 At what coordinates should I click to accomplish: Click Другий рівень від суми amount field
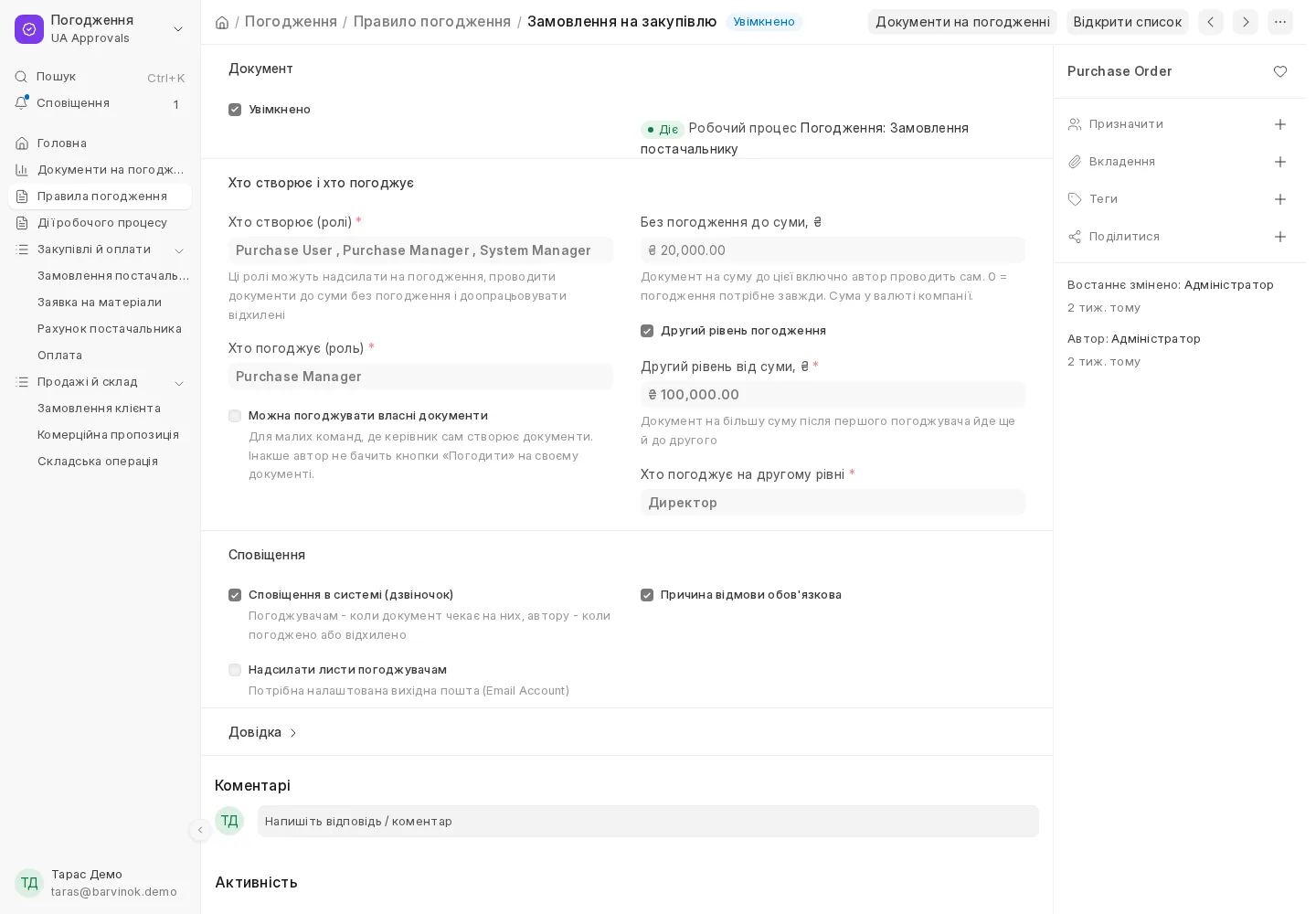(x=833, y=395)
